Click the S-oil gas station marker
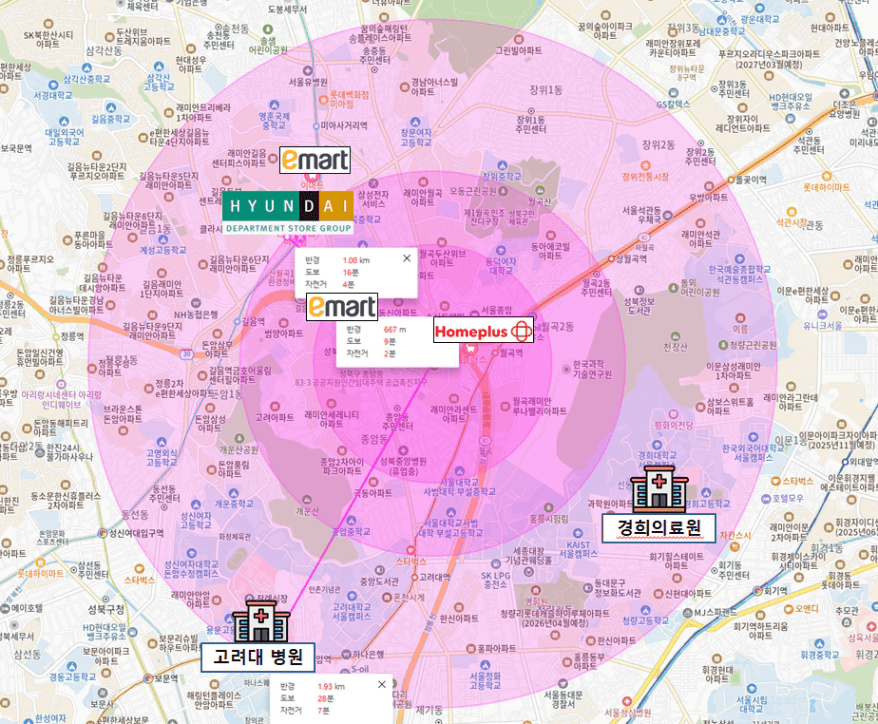 coord(344,670)
